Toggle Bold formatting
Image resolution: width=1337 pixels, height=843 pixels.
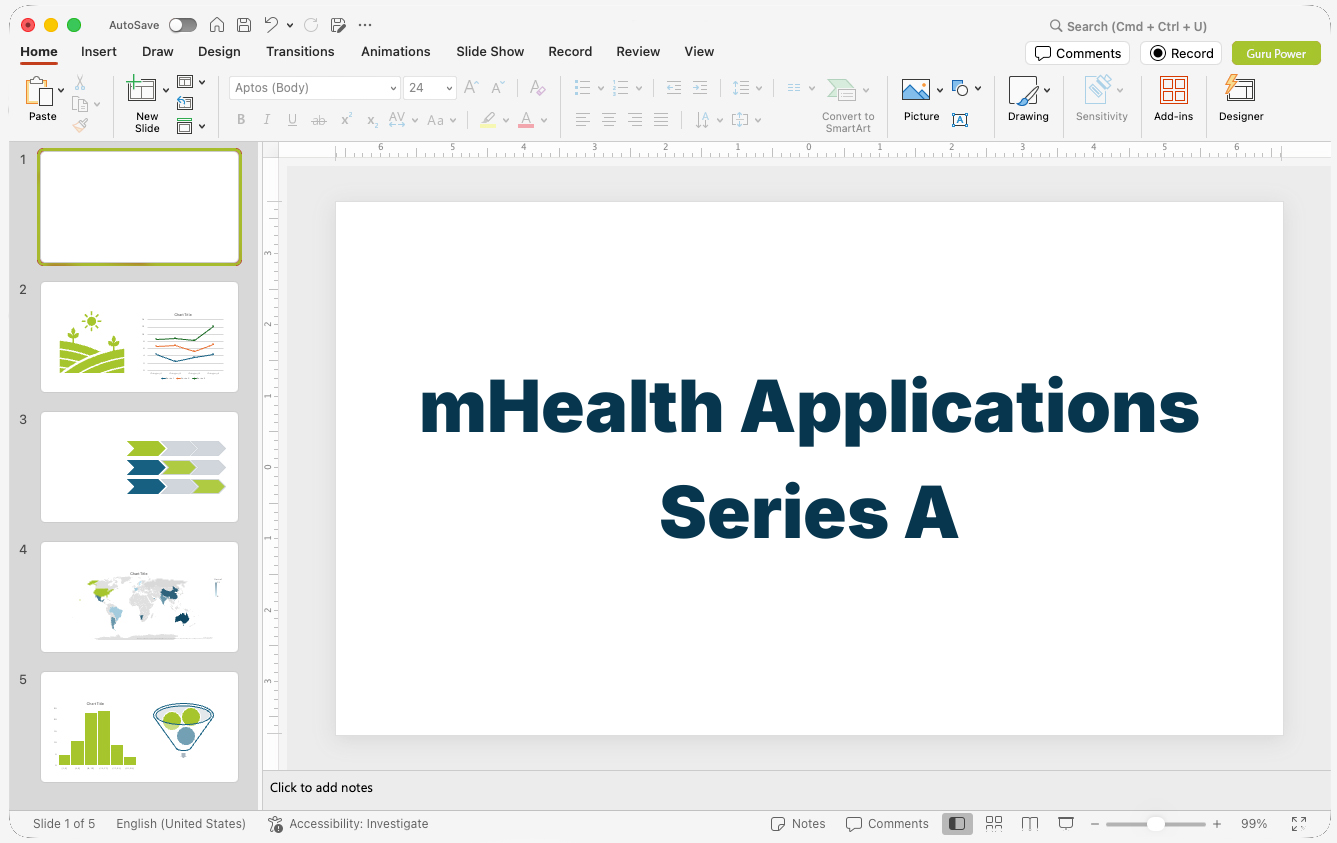pos(241,120)
